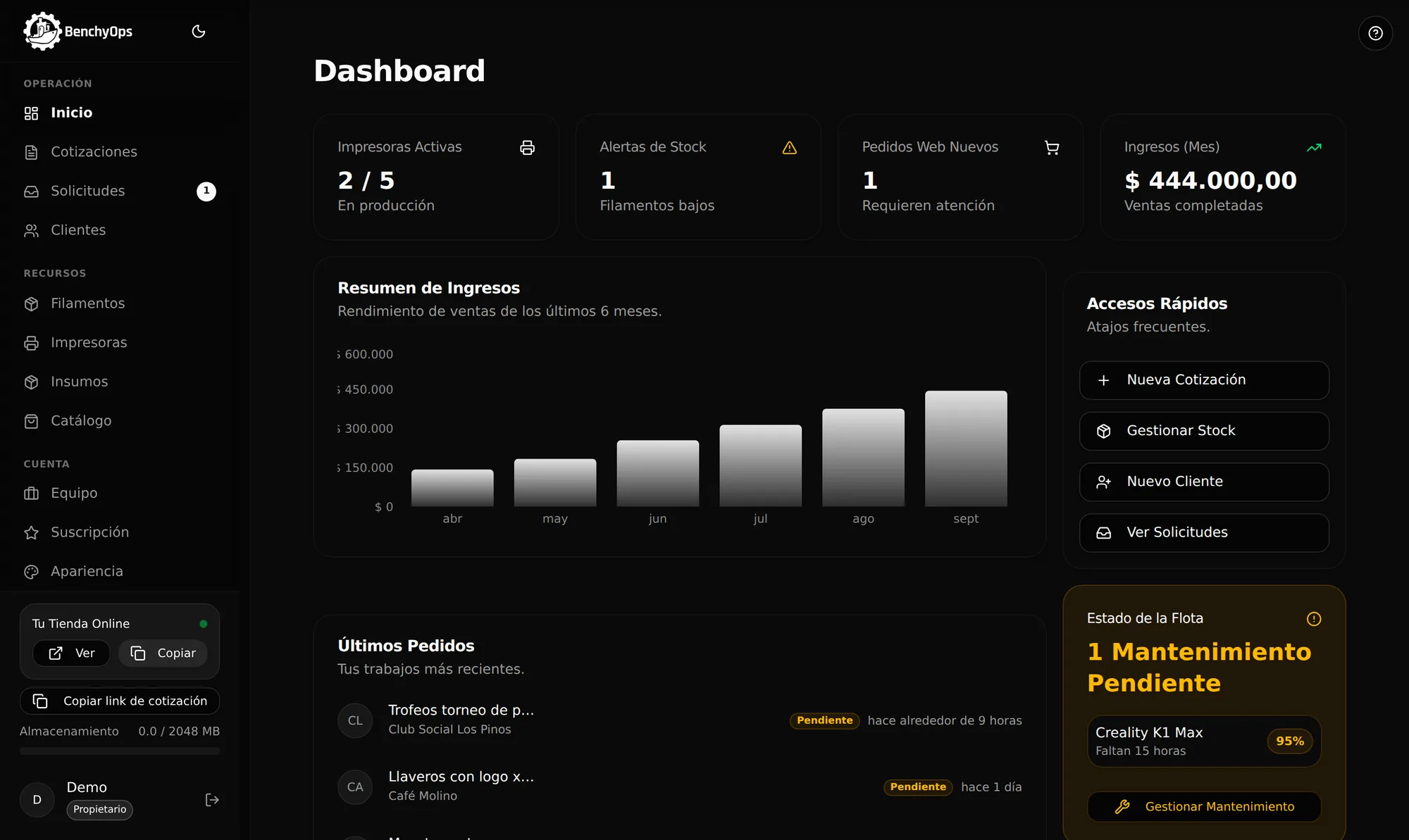Click the sept bar in the income chart
Viewport: 1409px width, 840px height.
pyautogui.click(x=966, y=449)
